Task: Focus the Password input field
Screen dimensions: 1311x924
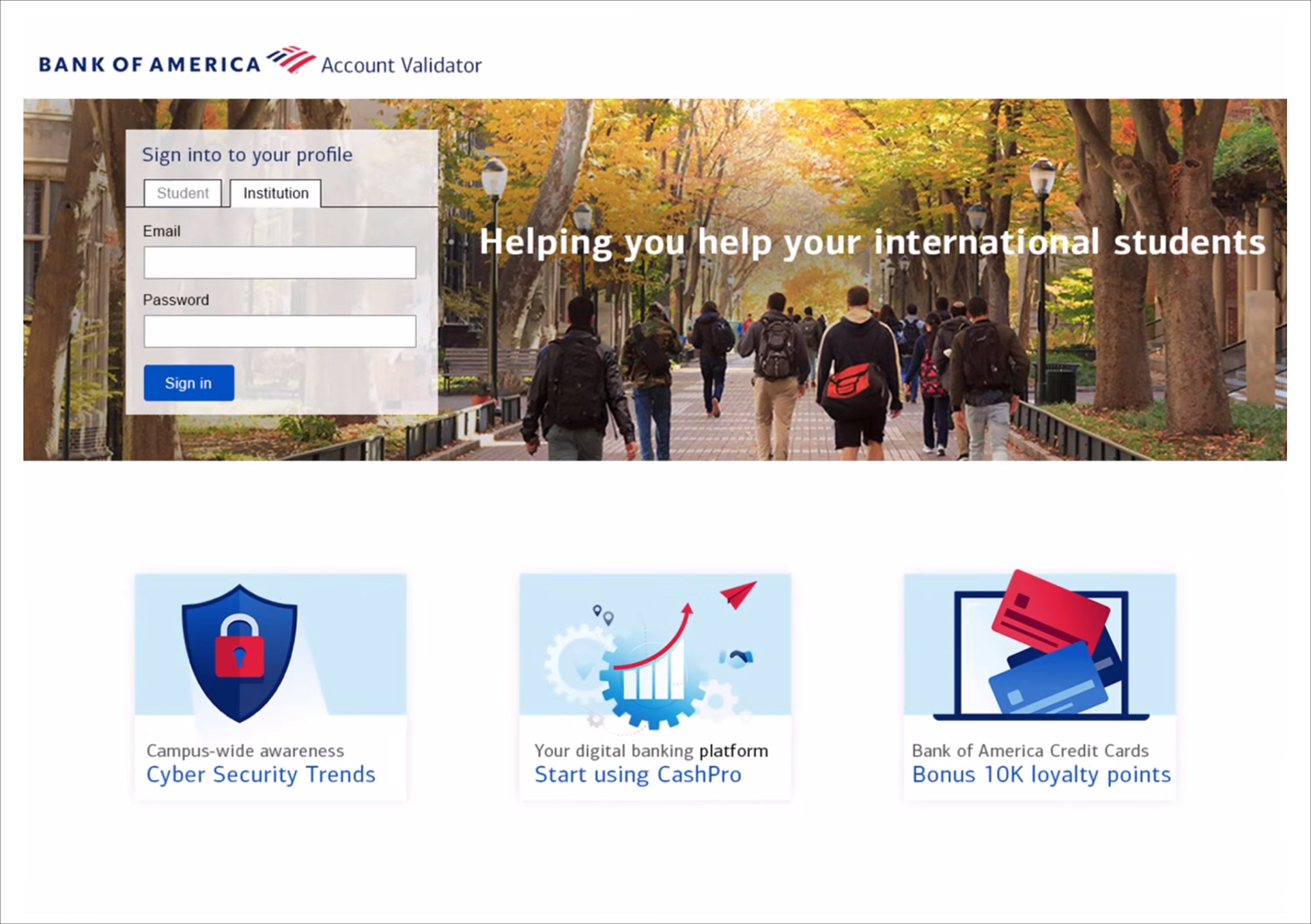Action: coord(279,331)
